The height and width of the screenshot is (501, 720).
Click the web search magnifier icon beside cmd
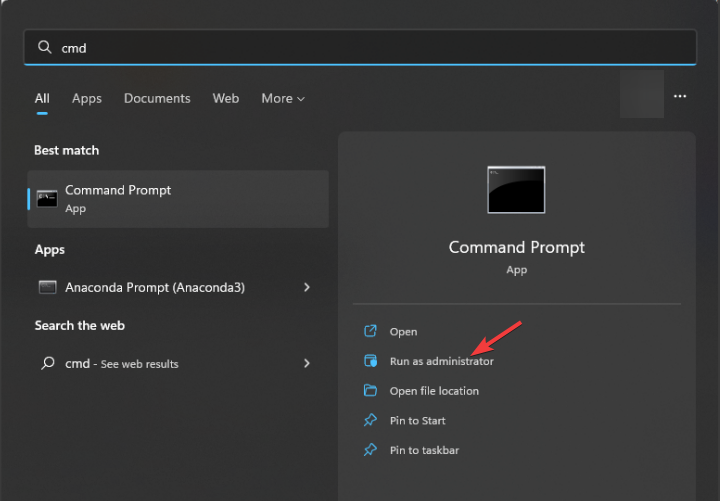[47, 364]
